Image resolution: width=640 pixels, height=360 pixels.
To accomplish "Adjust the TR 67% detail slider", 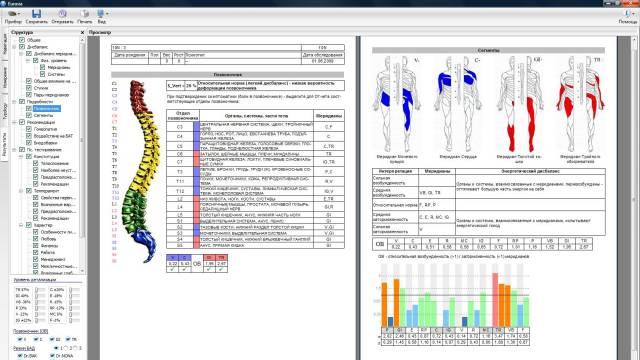I will point(40,290).
